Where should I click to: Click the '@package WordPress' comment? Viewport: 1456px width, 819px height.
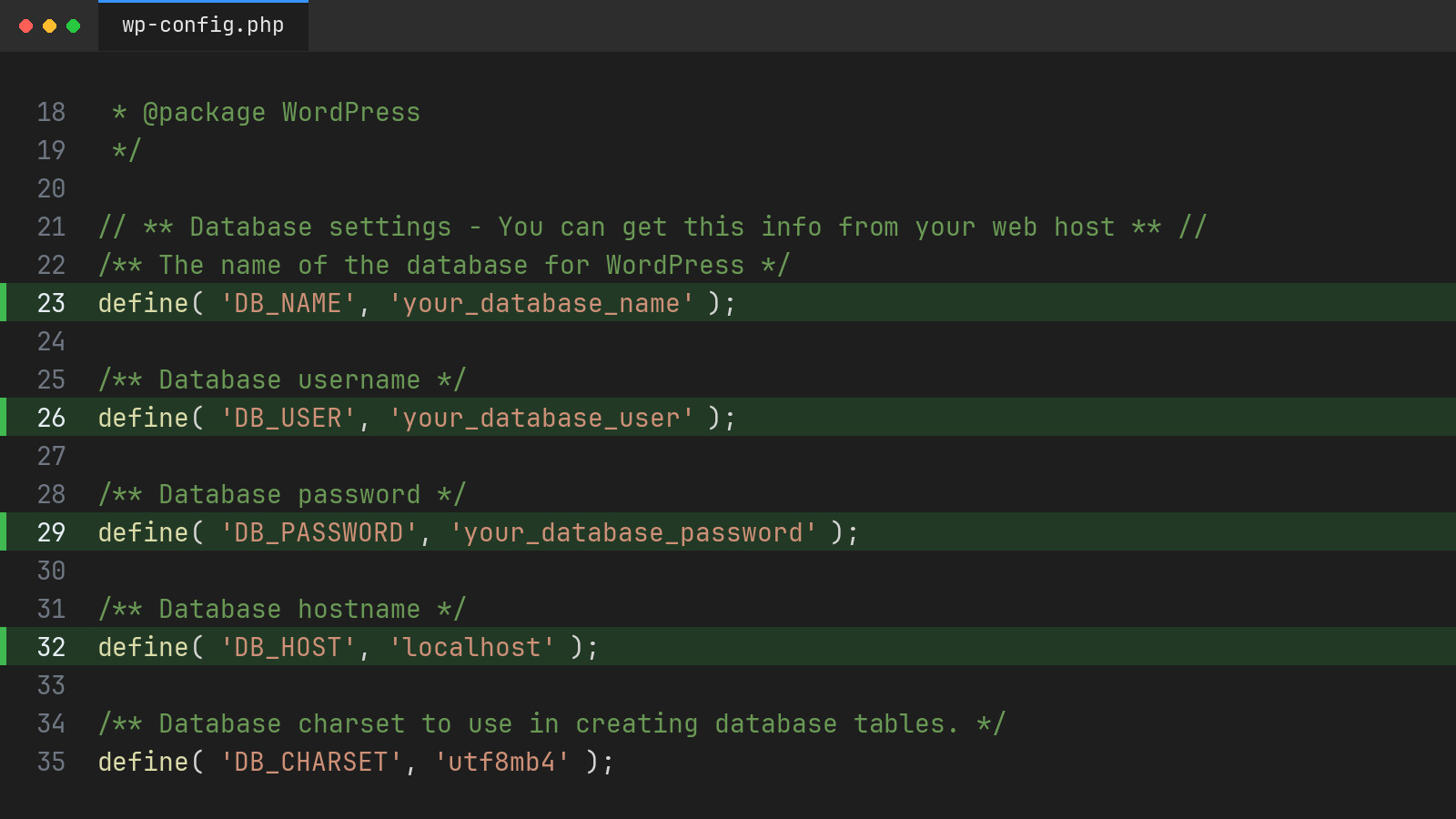[x=281, y=113]
